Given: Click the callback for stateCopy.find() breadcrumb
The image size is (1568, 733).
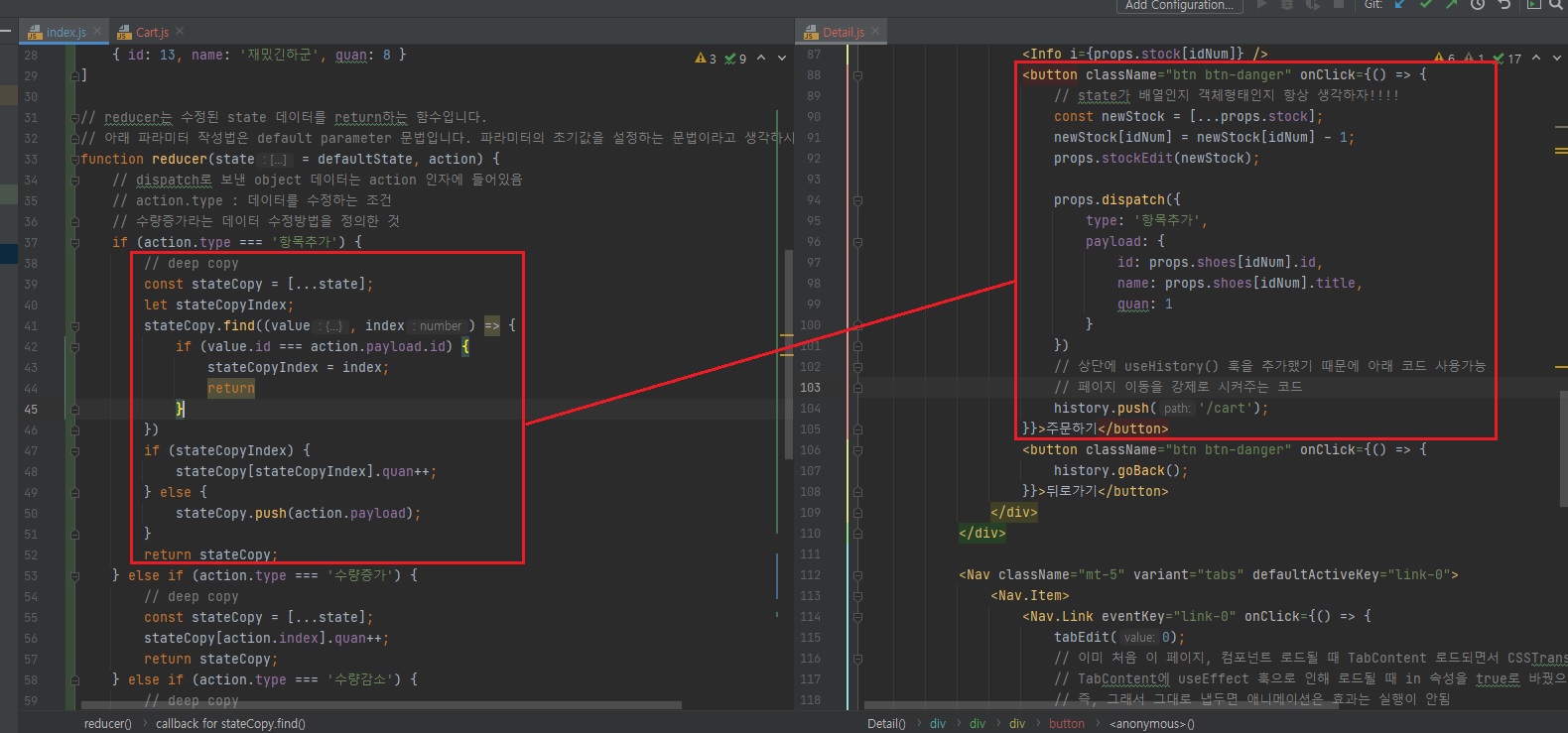Looking at the screenshot, I should (x=230, y=724).
